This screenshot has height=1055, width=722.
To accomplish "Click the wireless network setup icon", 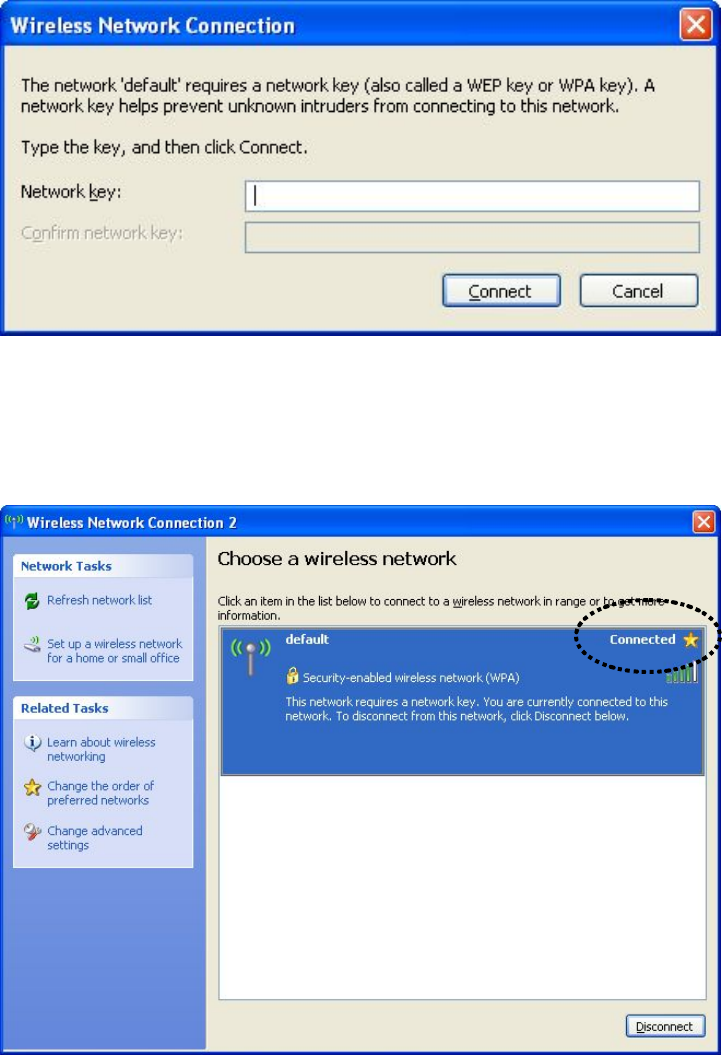I will 32,645.
